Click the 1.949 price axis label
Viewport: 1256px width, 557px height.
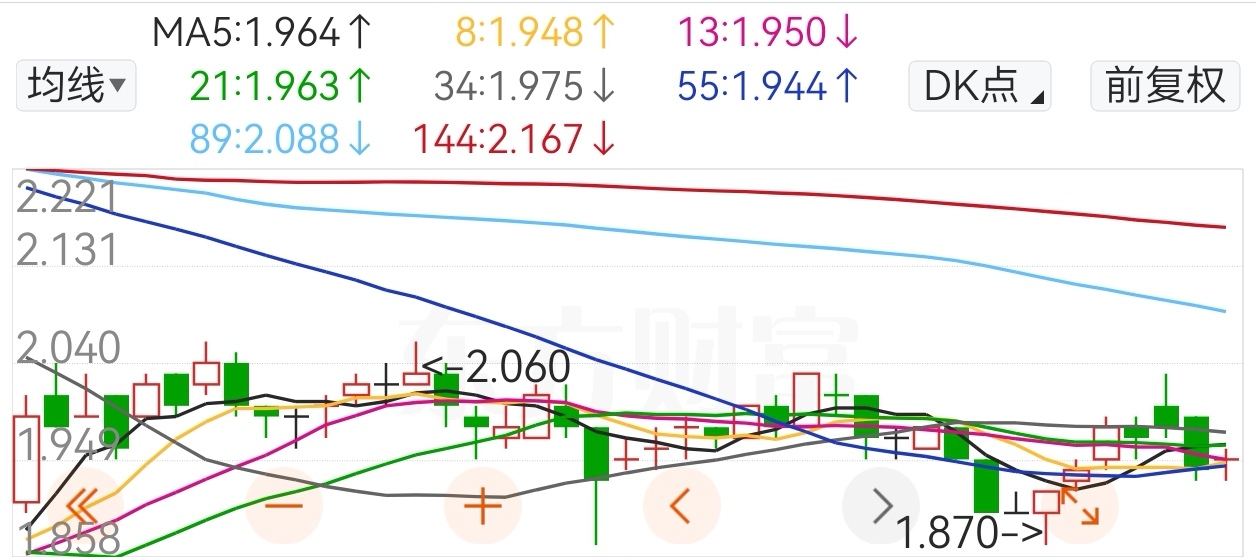click(x=67, y=441)
